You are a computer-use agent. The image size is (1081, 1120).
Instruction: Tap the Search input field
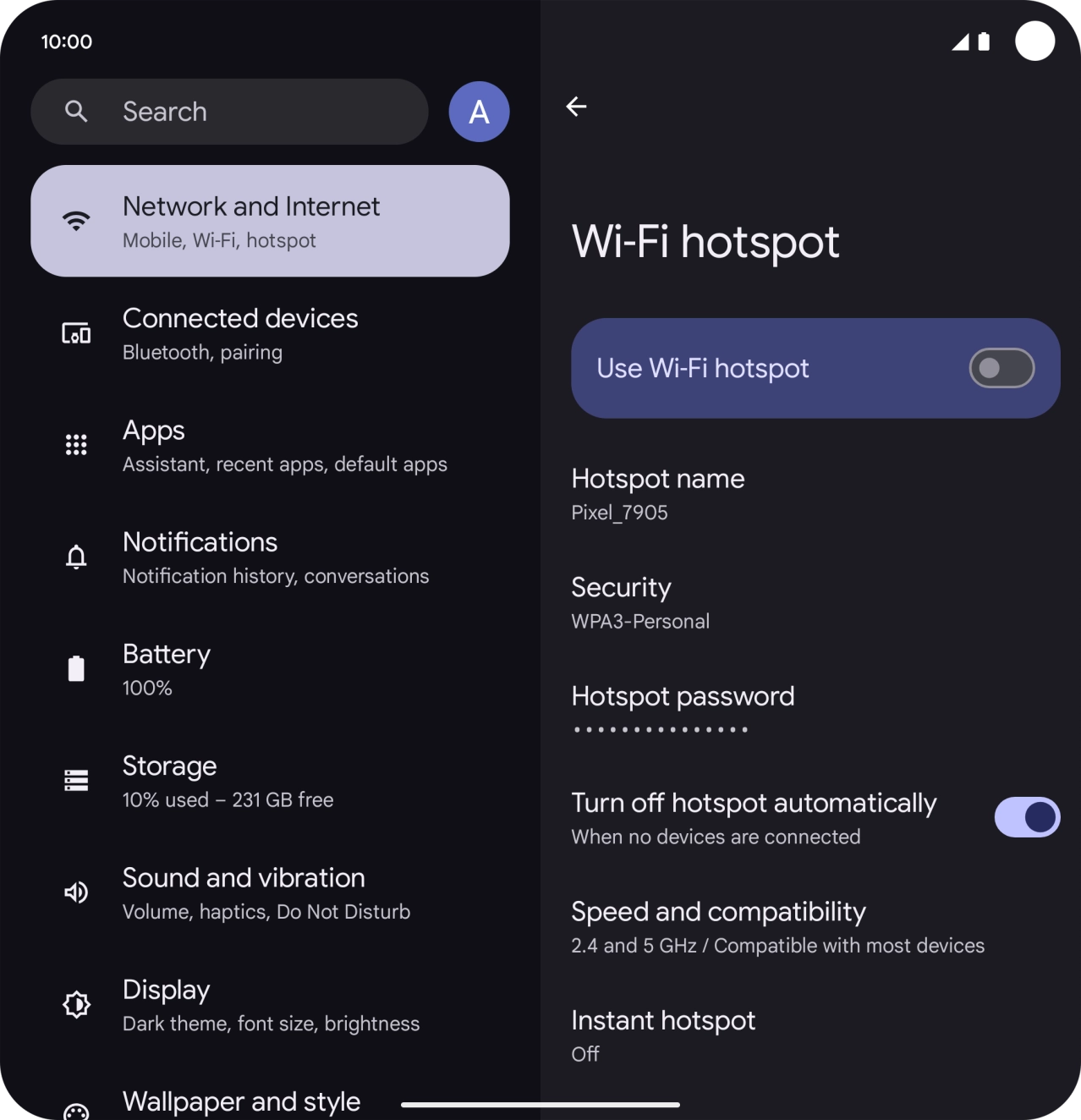click(237, 111)
